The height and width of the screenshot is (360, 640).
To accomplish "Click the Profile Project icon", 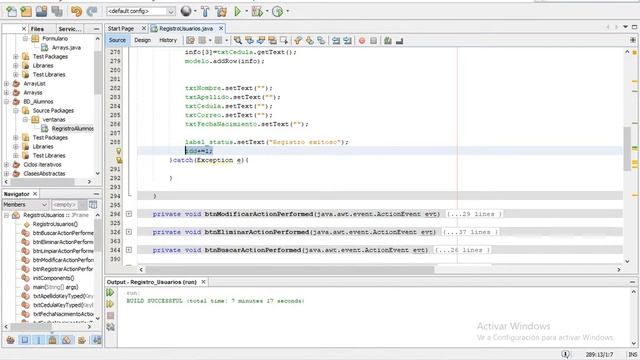I will point(278,11).
